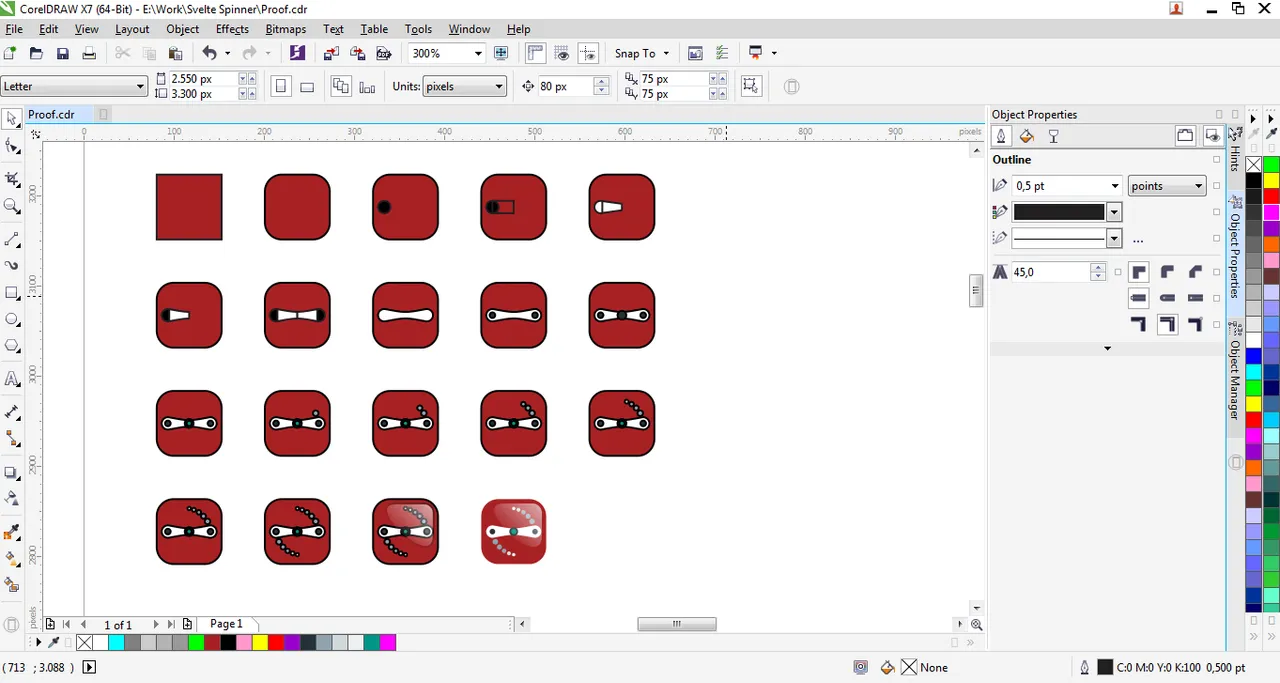Screen dimensions: 1280x683
Task: Click the magenta swatch in the bottom palette
Action: coord(388,642)
